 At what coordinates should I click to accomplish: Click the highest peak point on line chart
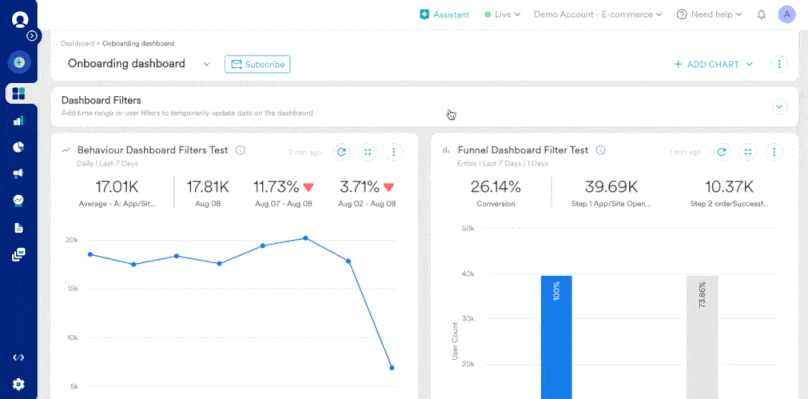tap(306, 238)
